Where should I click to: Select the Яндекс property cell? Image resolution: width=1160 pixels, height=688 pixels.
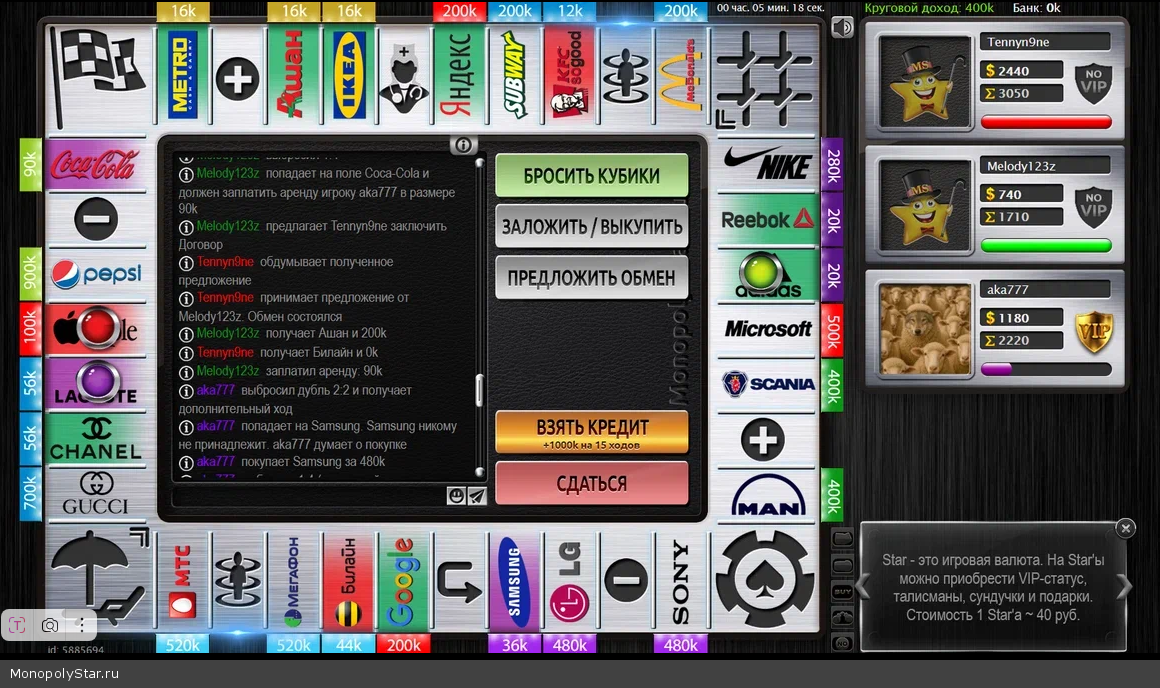pyautogui.click(x=459, y=75)
